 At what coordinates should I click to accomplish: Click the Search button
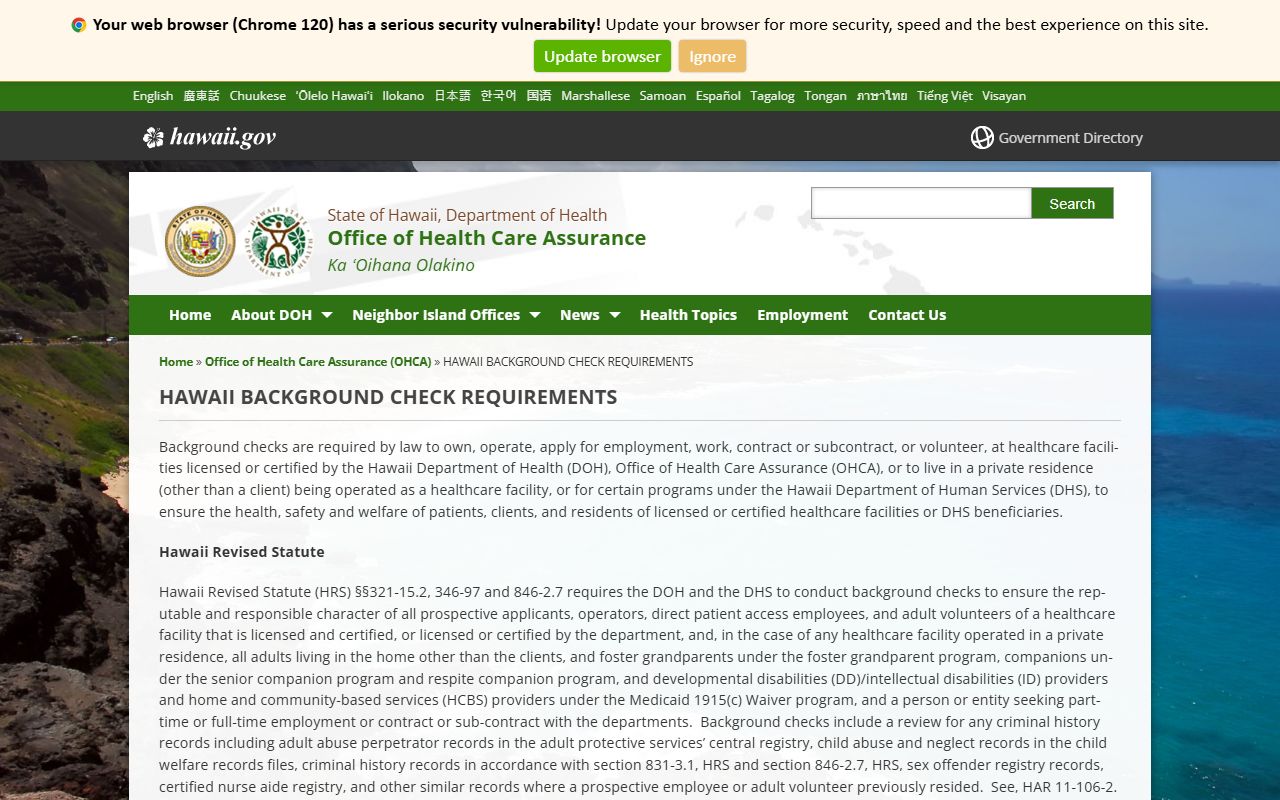click(x=1072, y=203)
